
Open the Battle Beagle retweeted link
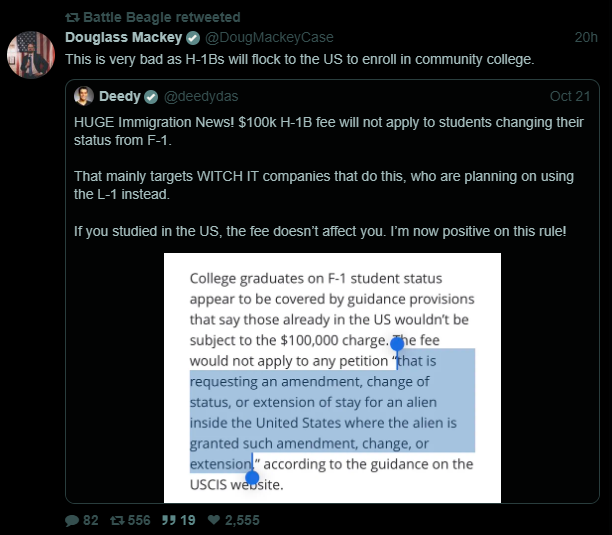coord(155,18)
